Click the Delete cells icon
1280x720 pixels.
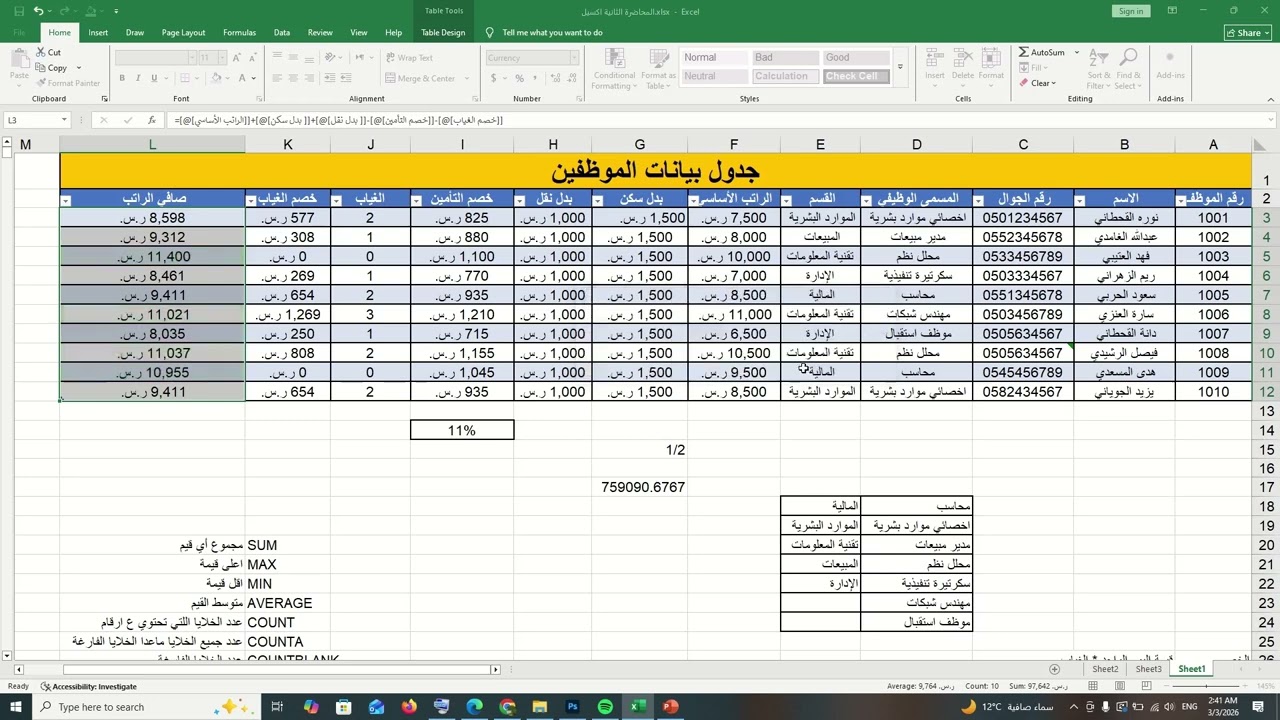[x=962, y=58]
